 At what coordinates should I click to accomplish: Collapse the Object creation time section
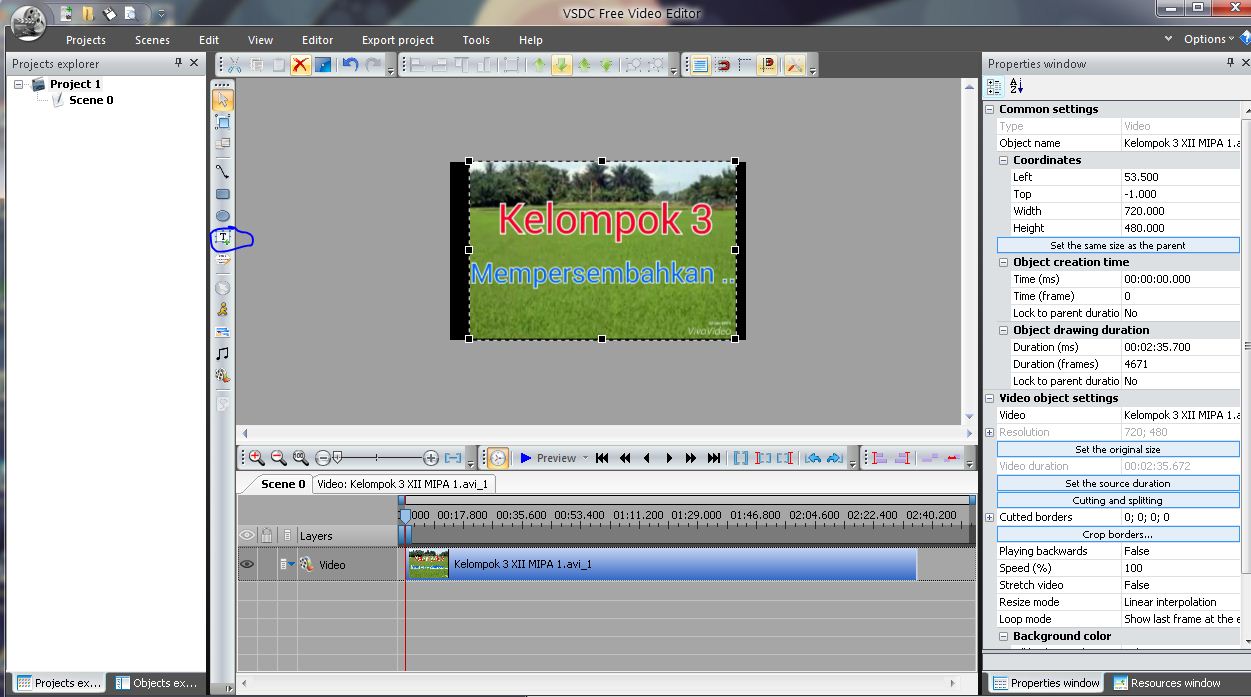1004,262
